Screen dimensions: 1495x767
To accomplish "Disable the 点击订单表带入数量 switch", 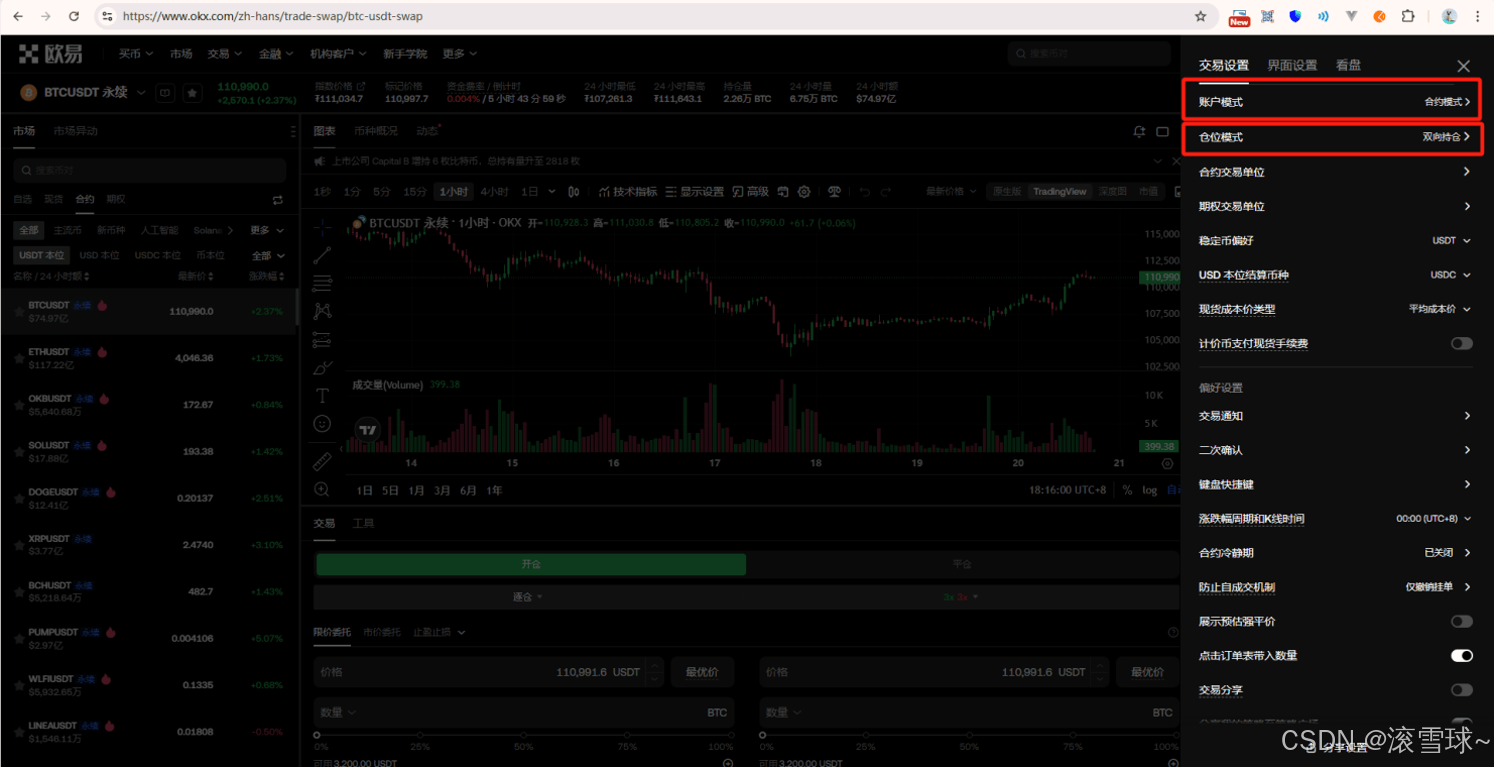I will point(1461,656).
